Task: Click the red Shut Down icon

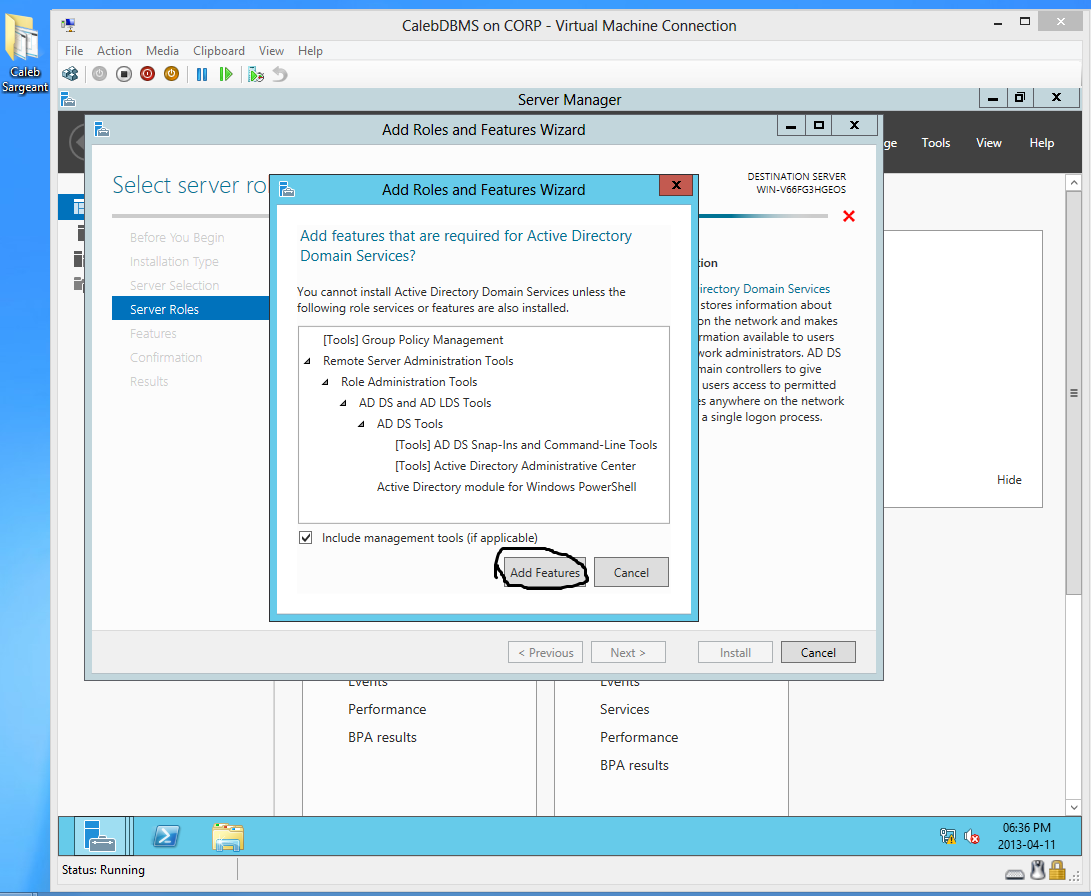Action: (x=148, y=74)
